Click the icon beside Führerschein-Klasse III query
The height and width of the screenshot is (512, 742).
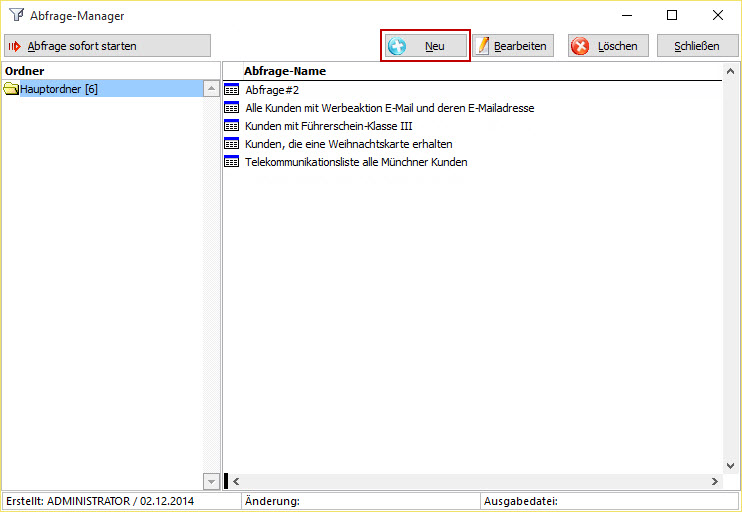232,126
